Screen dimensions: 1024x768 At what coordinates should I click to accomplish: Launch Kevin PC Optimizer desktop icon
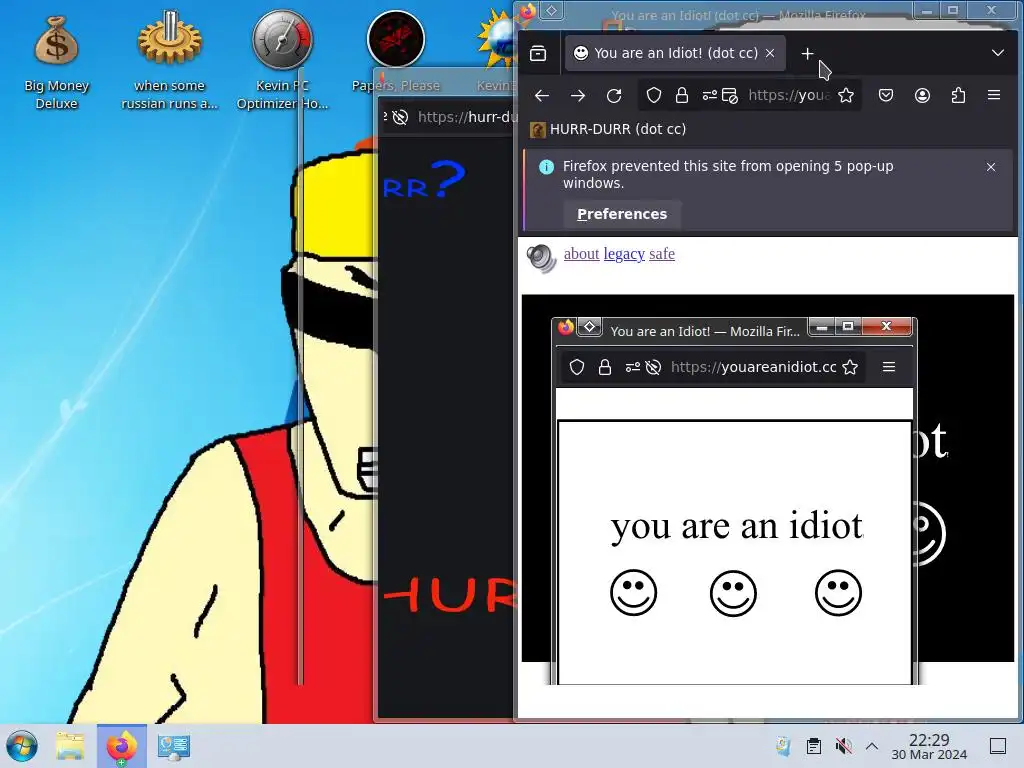coord(282,62)
